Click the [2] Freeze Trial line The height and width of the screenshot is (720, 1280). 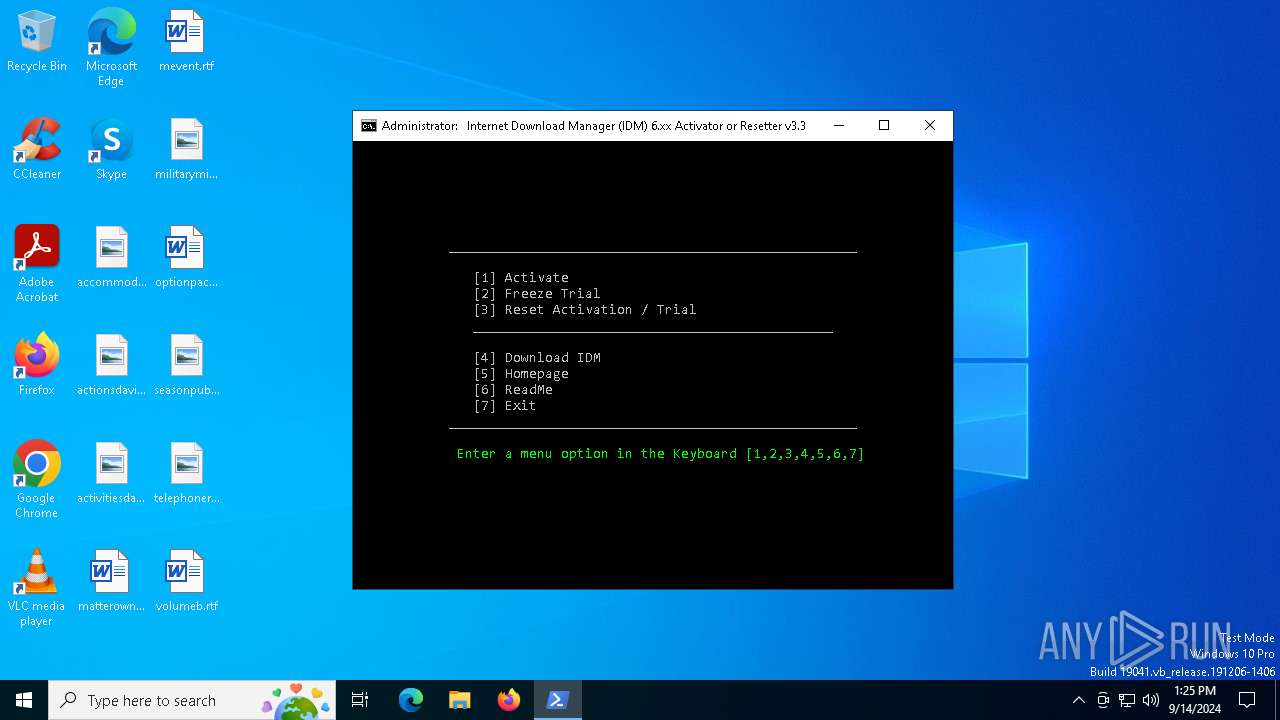[537, 294]
